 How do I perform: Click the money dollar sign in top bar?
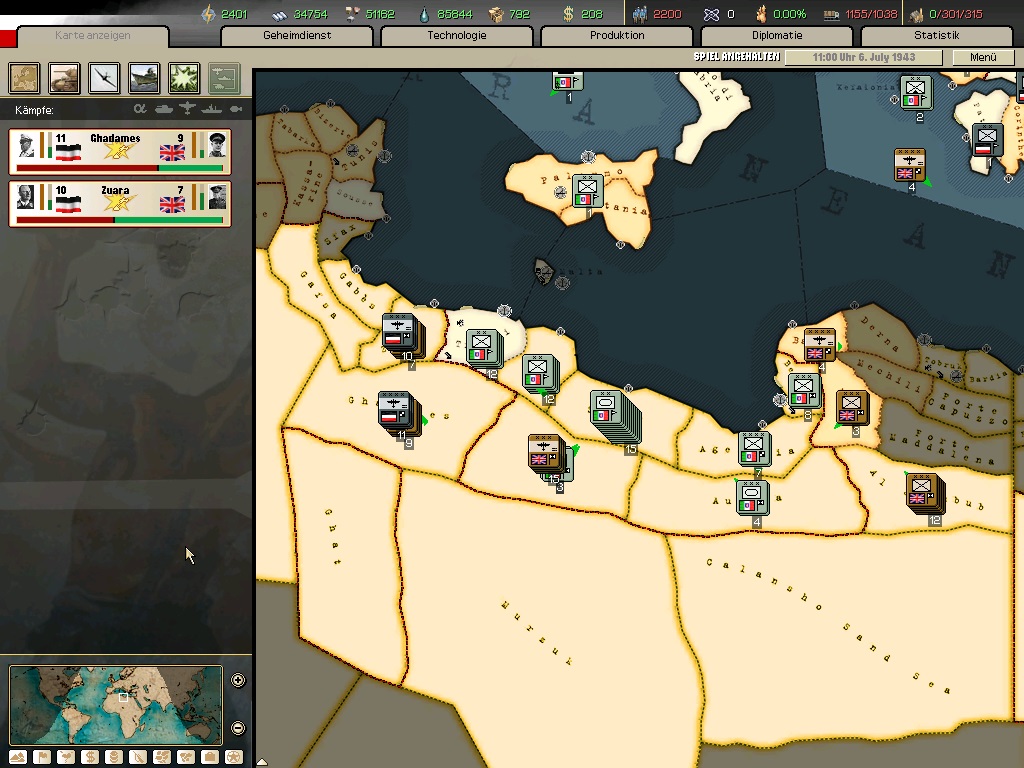click(x=568, y=14)
